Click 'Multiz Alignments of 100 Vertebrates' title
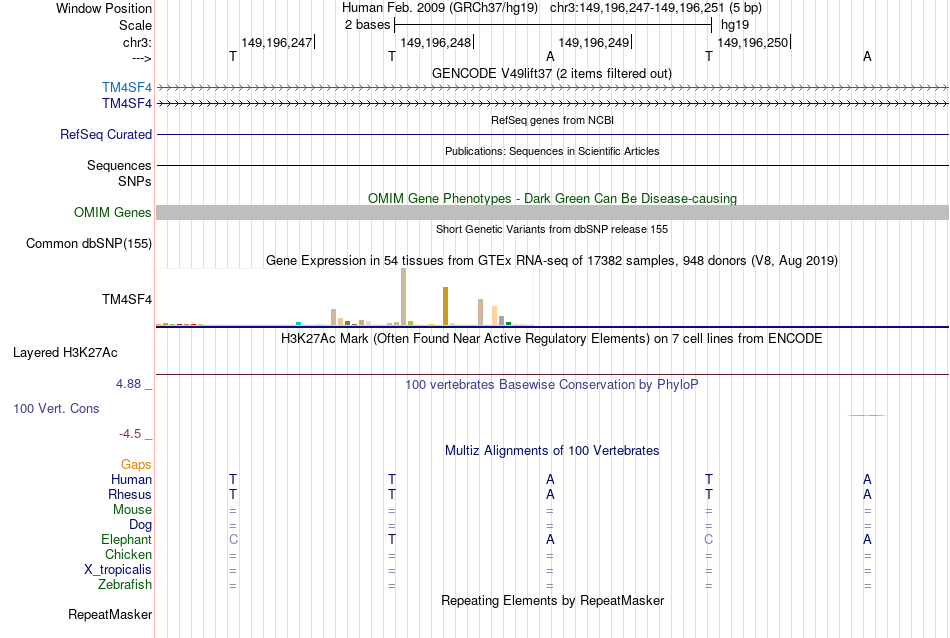 [x=552, y=451]
